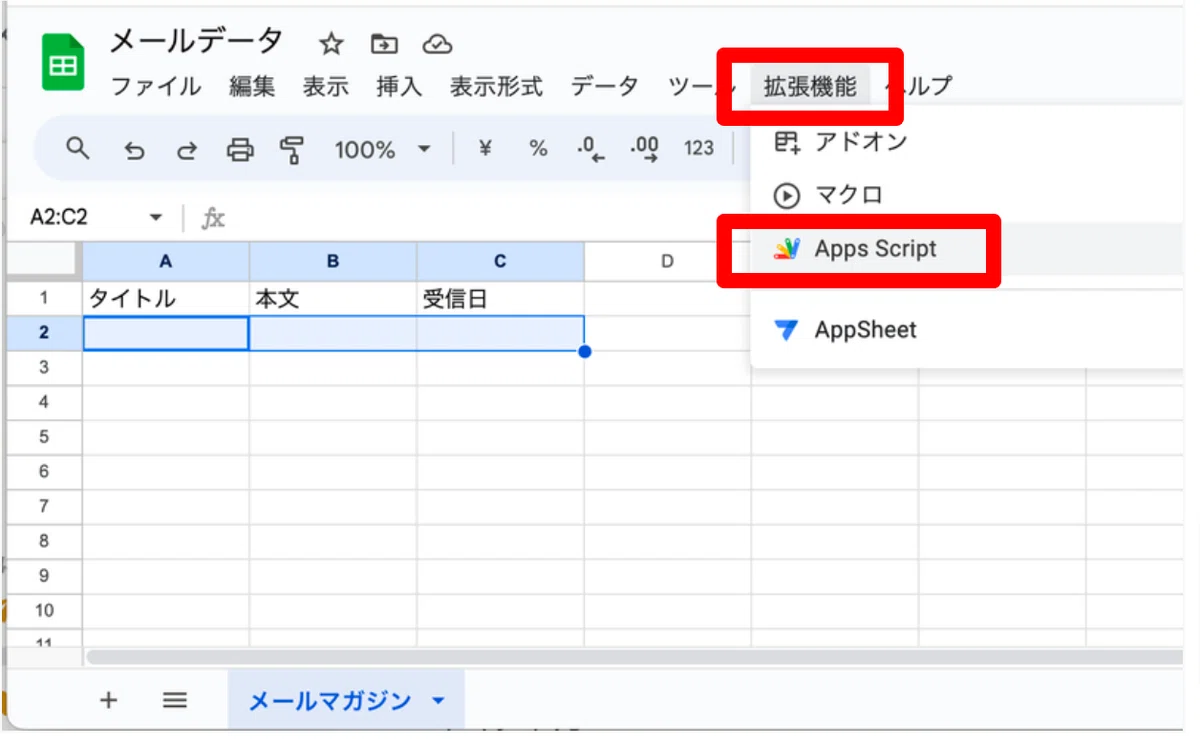The height and width of the screenshot is (739, 1200).
Task: Open the 表示形式 menu
Action: [496, 87]
